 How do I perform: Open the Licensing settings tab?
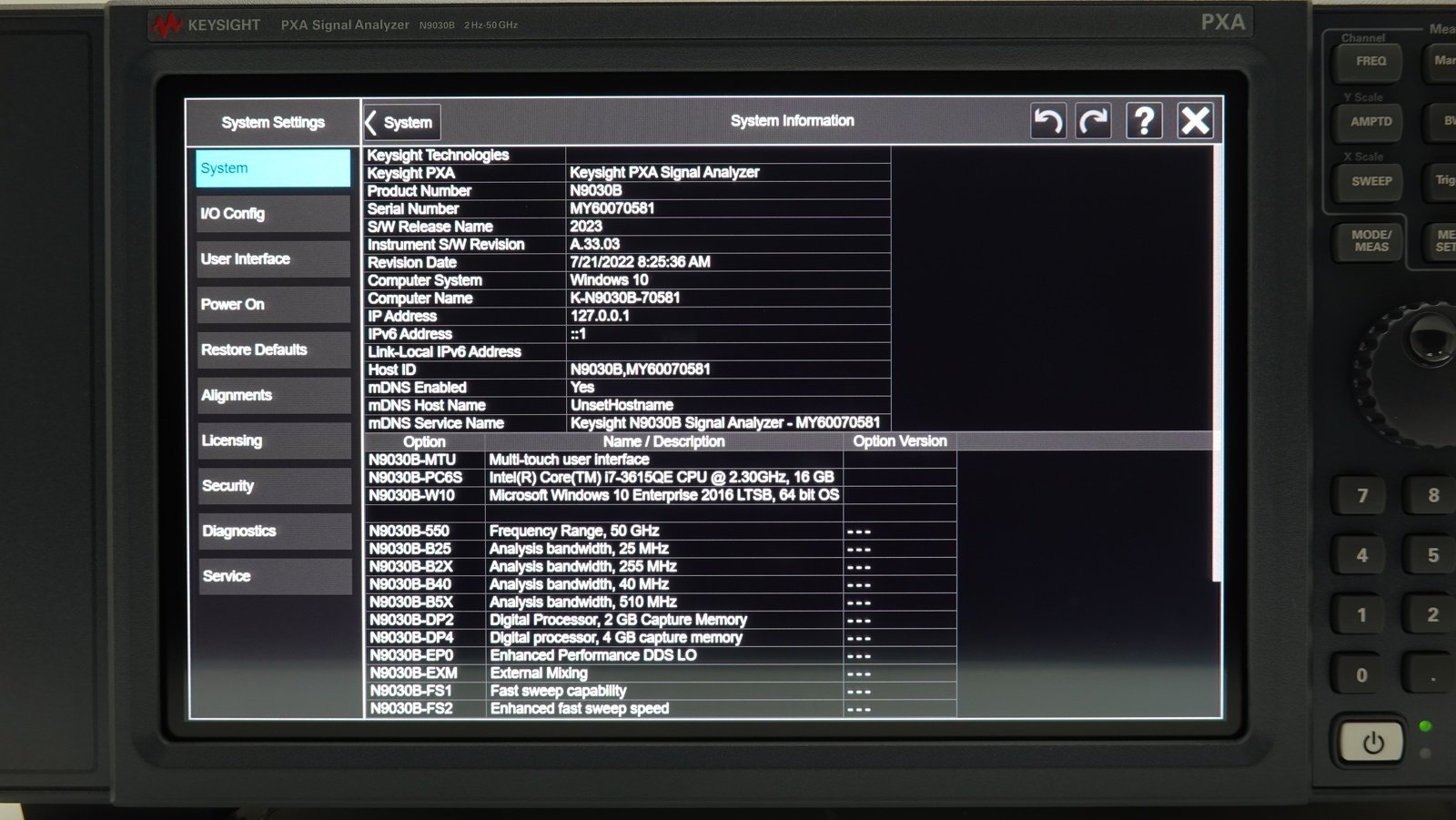[274, 440]
